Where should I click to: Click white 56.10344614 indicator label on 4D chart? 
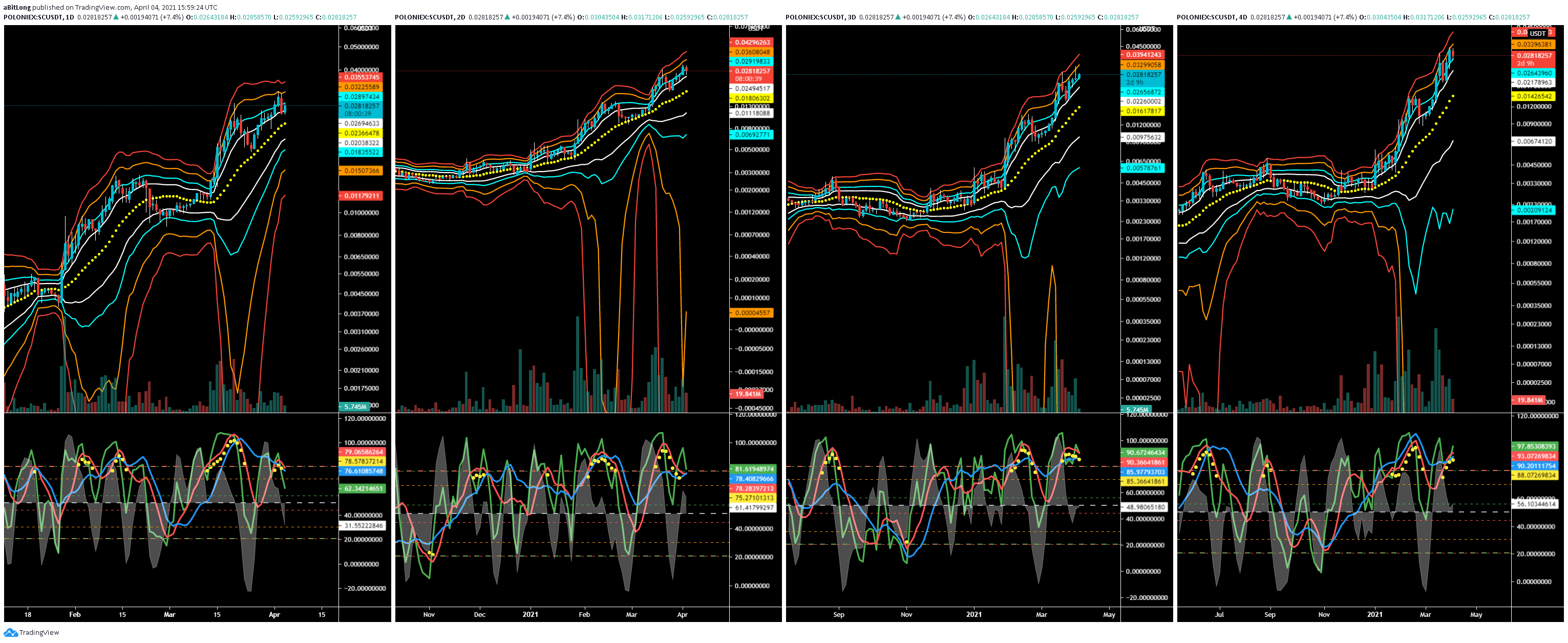1535,504
